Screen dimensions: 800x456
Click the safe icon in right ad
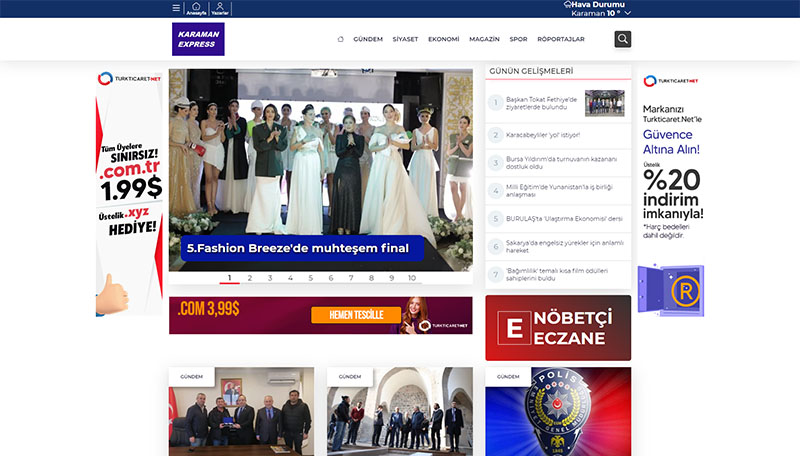click(x=671, y=290)
